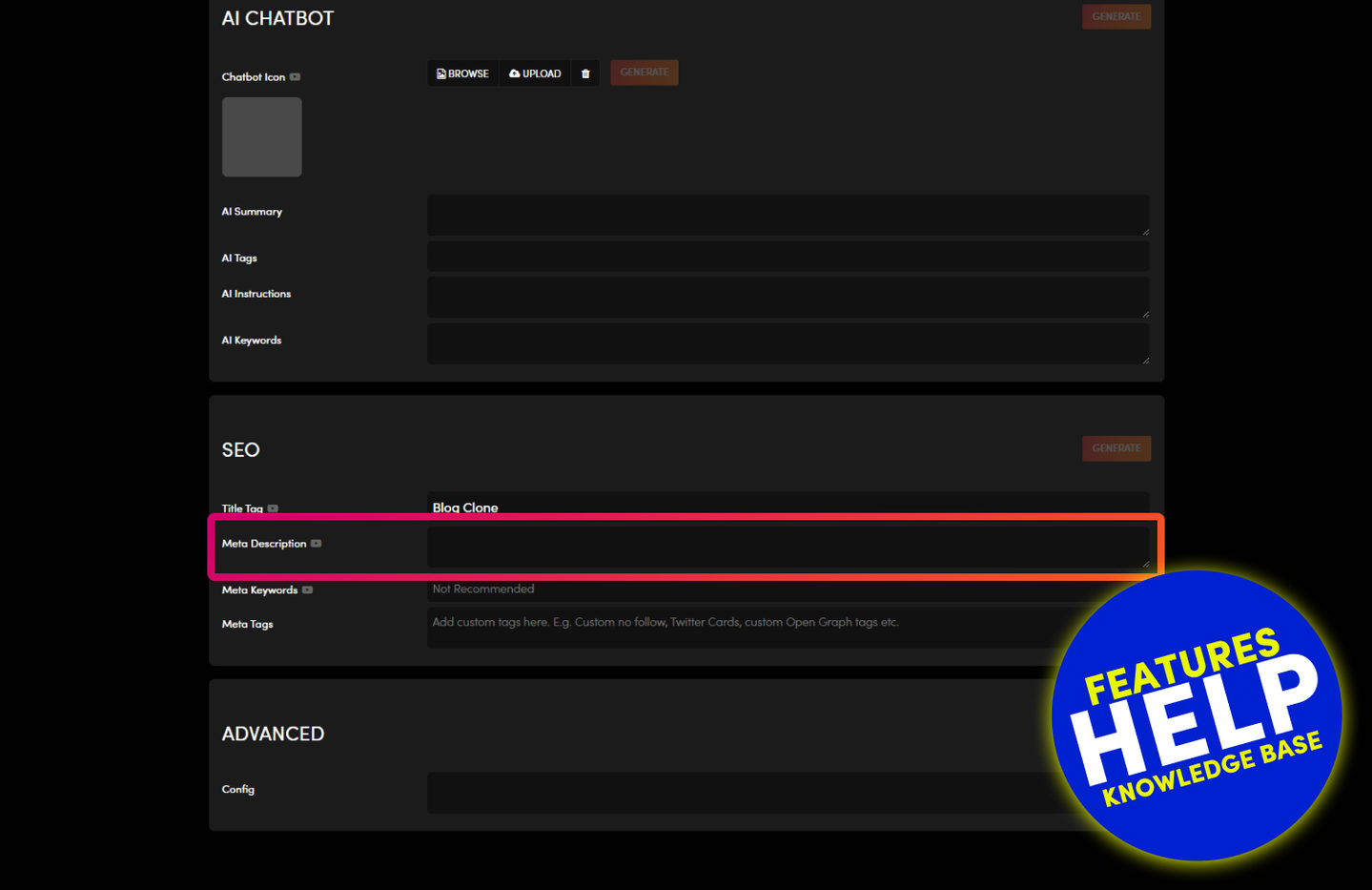Click the trash icon beside Upload
1372x890 pixels.
tap(585, 73)
